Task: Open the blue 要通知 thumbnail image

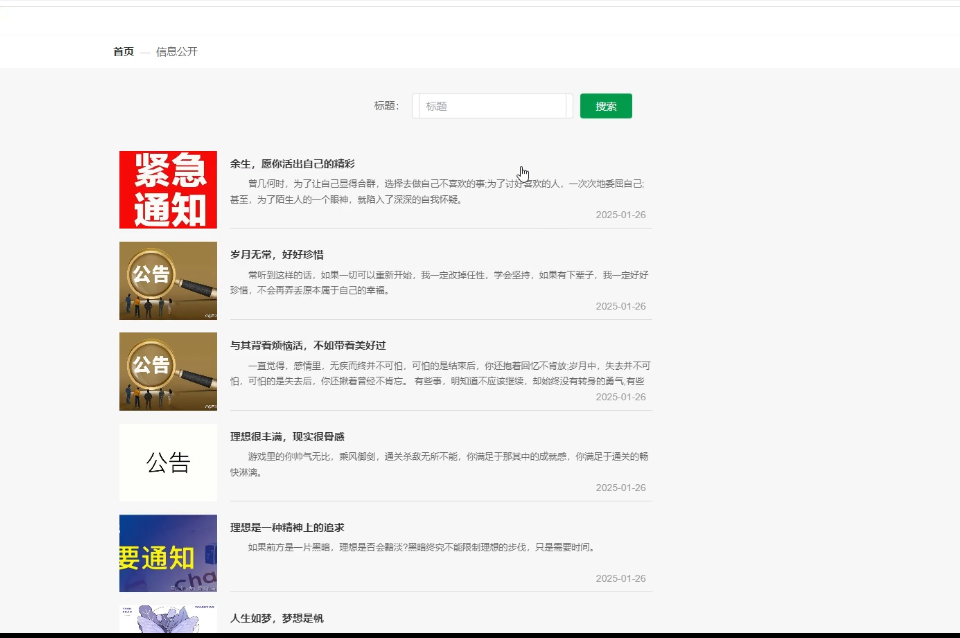Action: [168, 553]
